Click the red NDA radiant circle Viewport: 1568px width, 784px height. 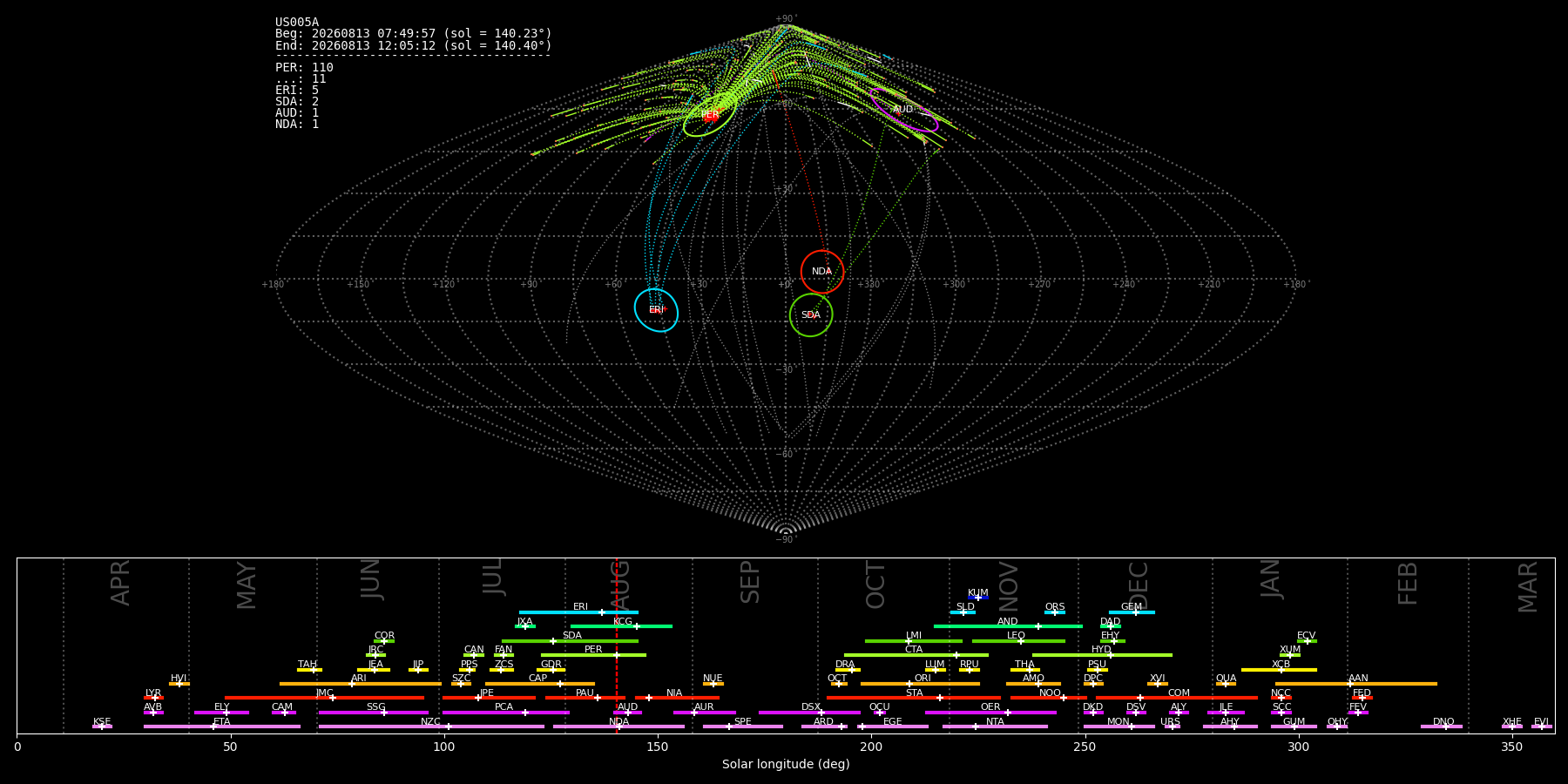[x=822, y=272]
